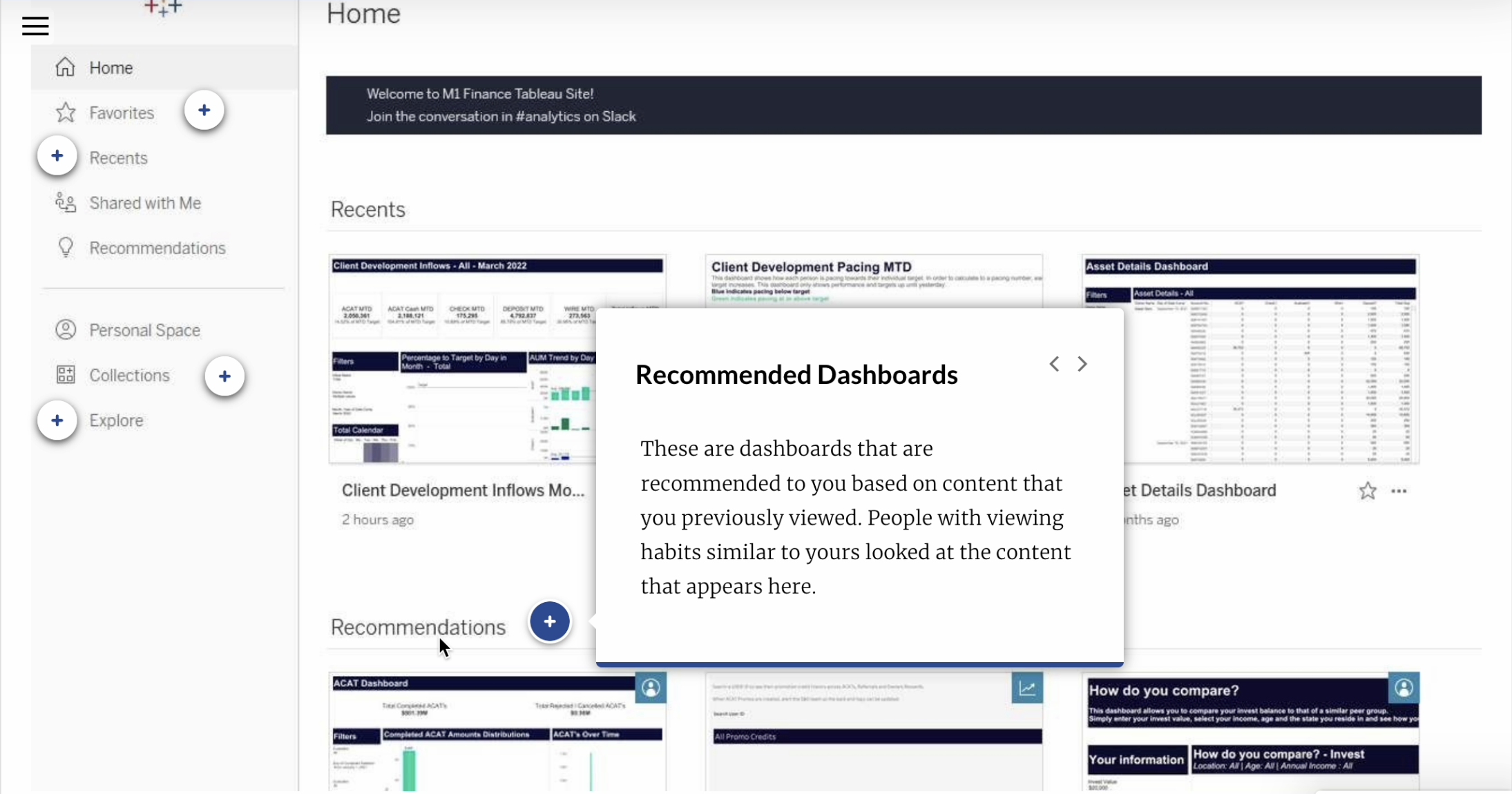Open Recommendations via the lightbulb icon
Screen dimensions: 1512x794
pos(65,247)
